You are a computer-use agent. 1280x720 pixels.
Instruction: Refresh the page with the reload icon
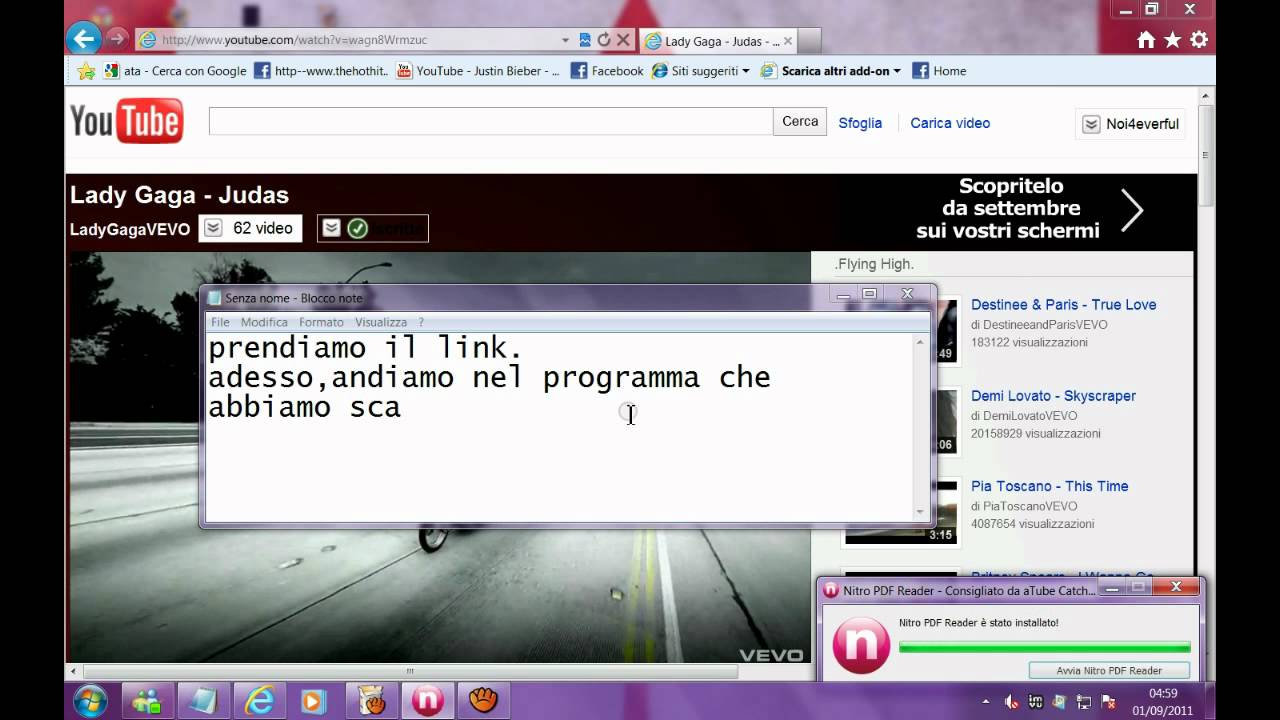tap(604, 40)
